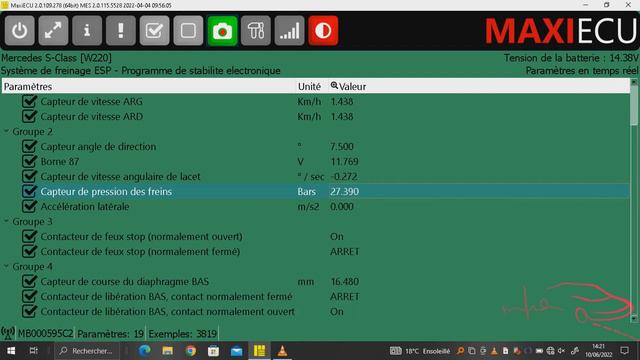Click the scrollbar down arrow of parameter list
The image size is (640, 360).
(634, 318)
